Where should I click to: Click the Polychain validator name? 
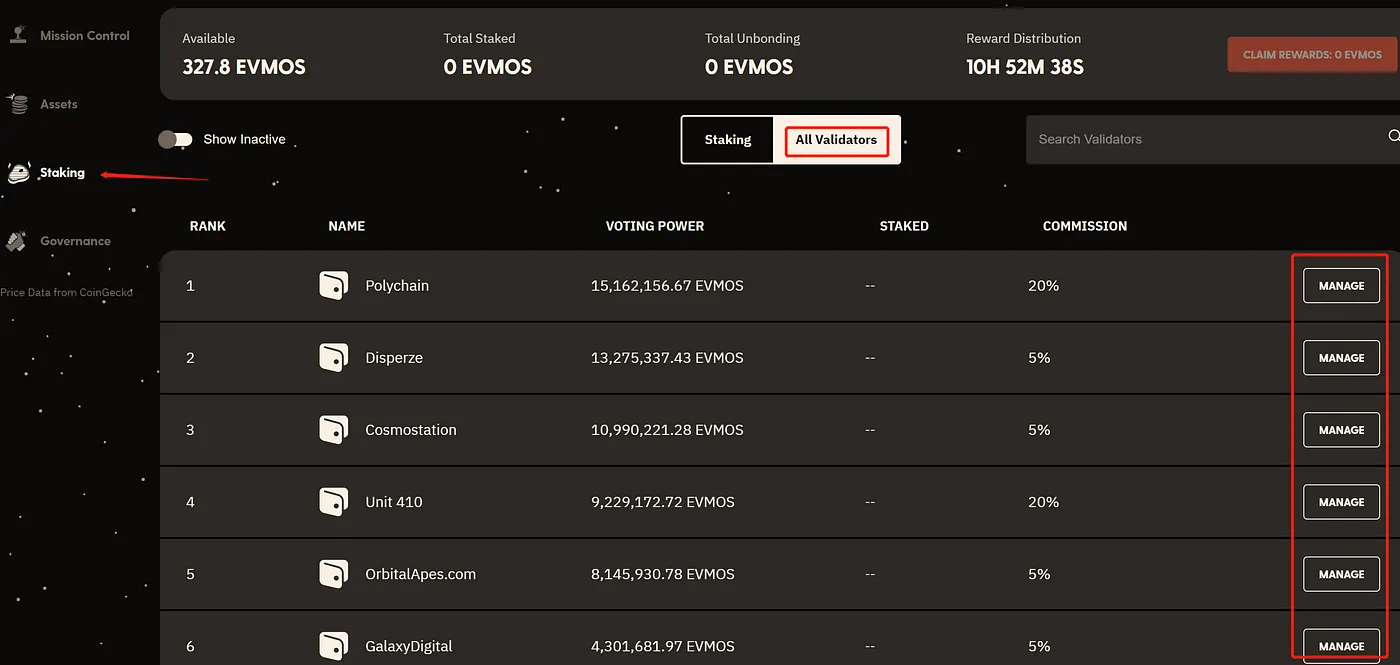click(x=397, y=286)
